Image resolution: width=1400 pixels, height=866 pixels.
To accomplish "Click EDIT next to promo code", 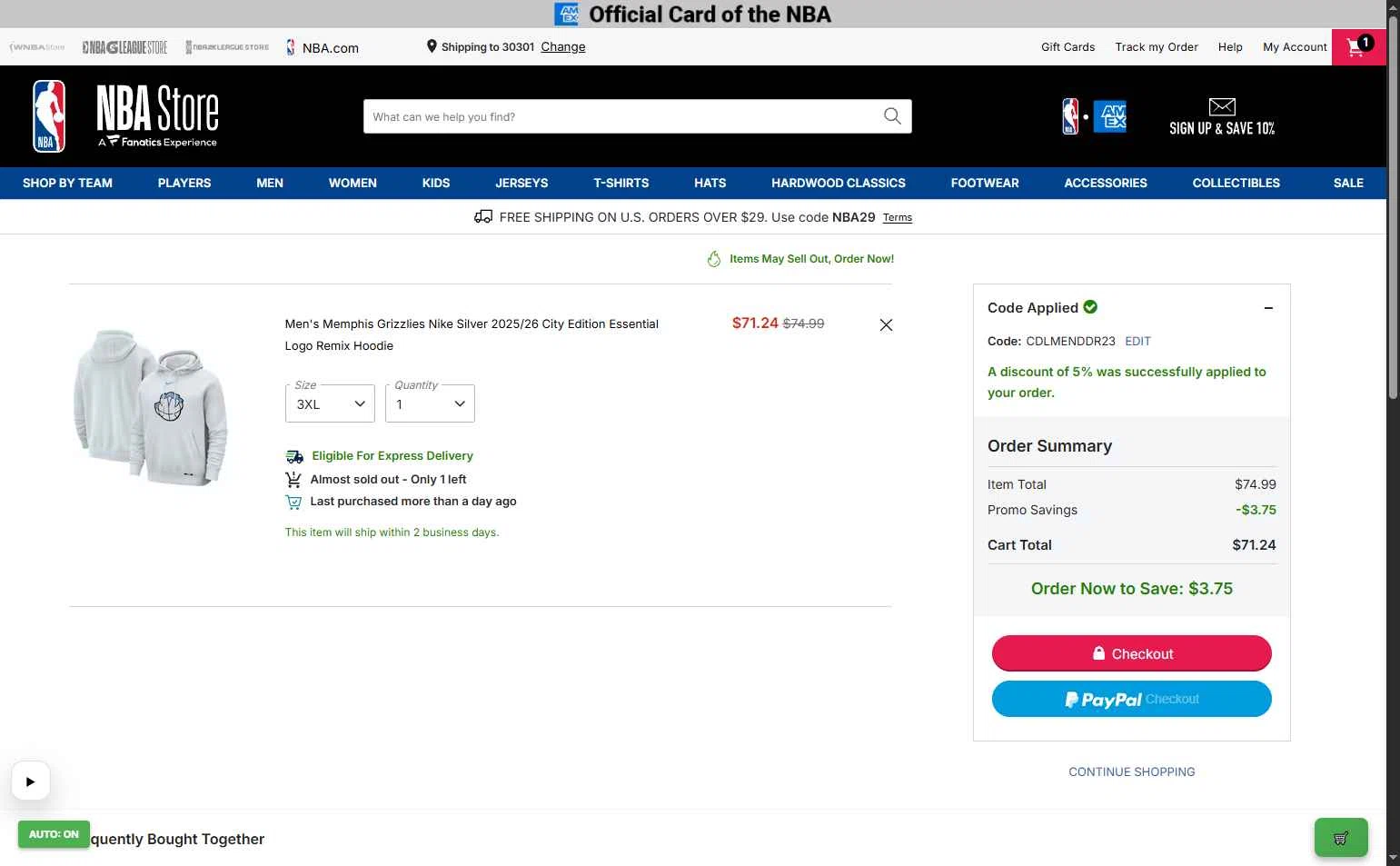I will 1137,342.
